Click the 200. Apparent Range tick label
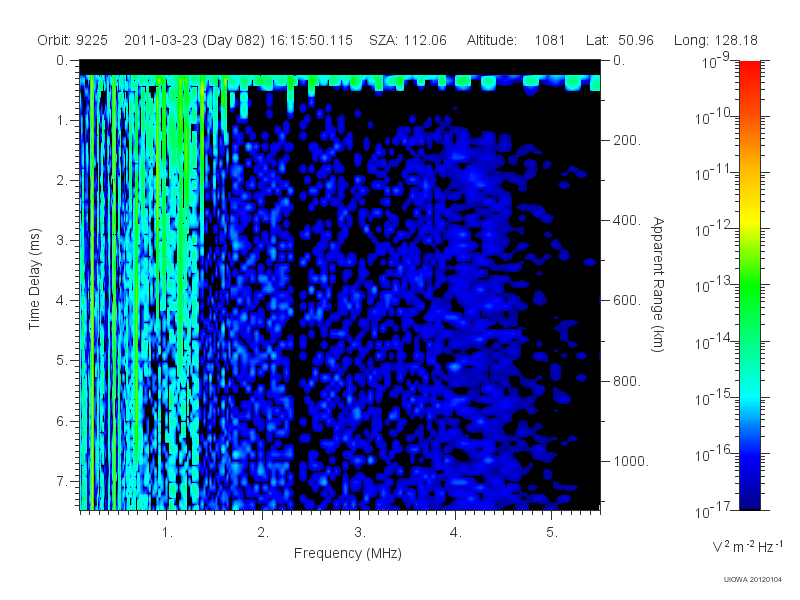The width and height of the screenshot is (800, 600). [x=627, y=140]
